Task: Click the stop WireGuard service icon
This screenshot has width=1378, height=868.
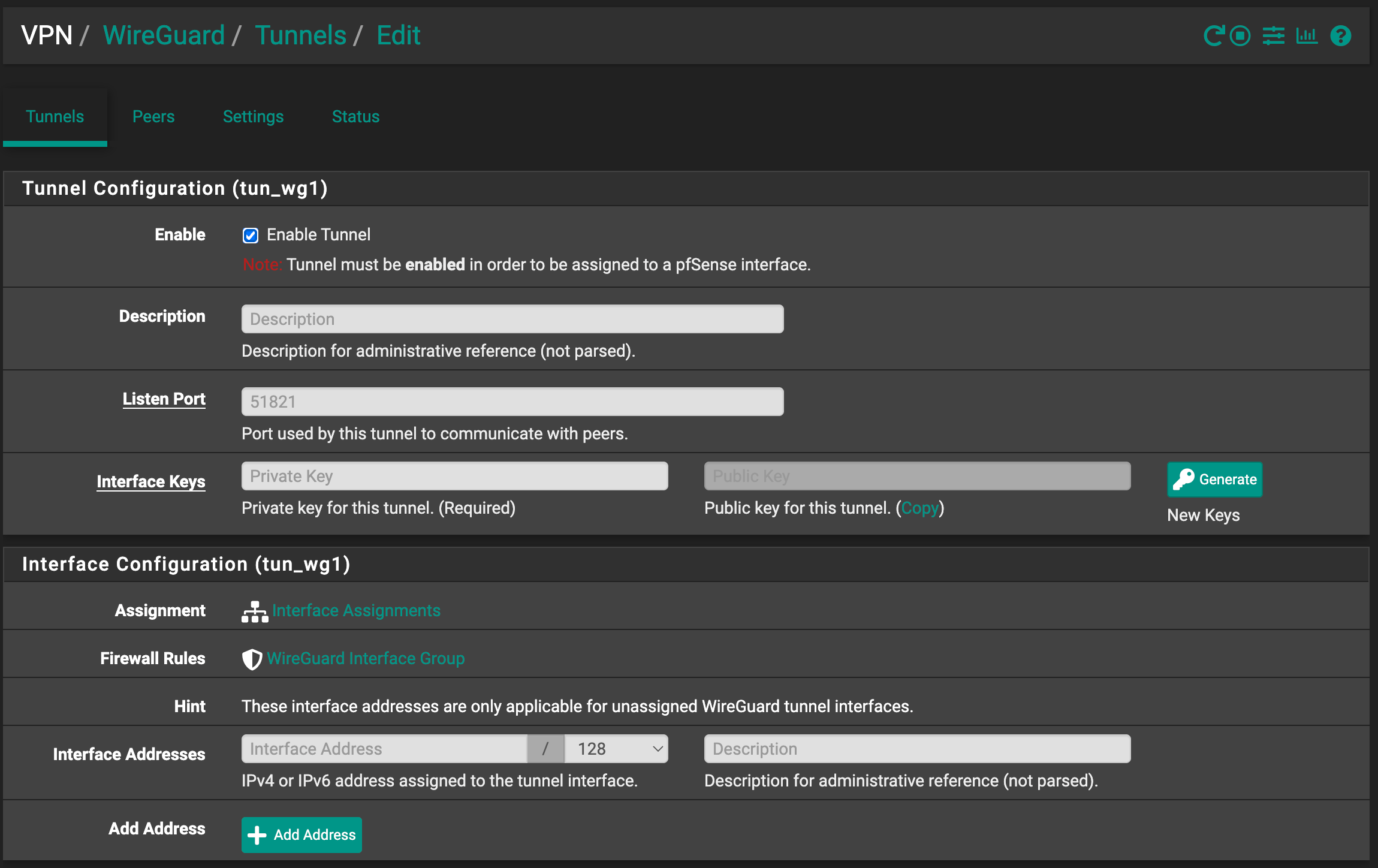Action: coord(1240,36)
